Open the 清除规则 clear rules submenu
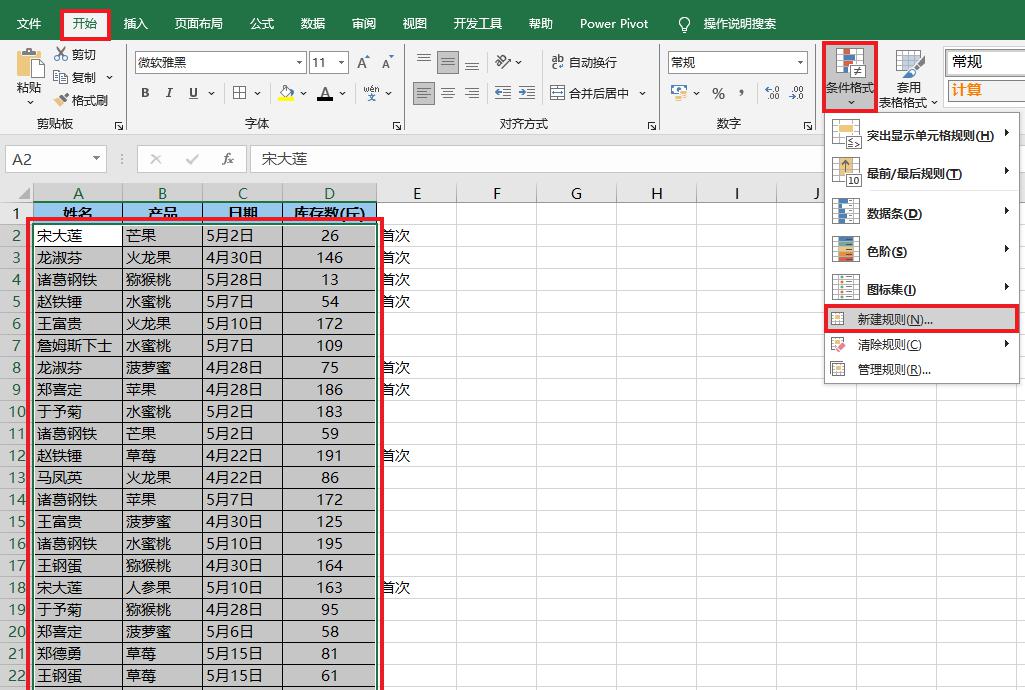 921,344
